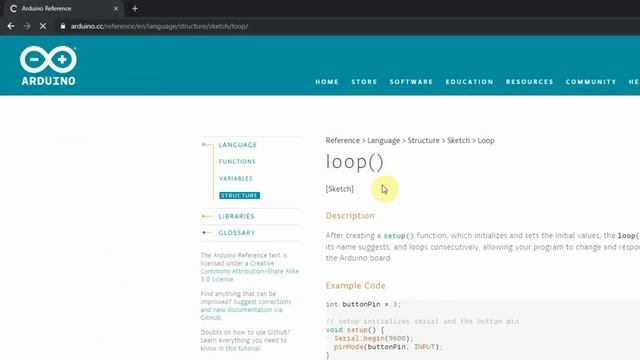Open the EDUCATION nav item
Image resolution: width=640 pixels, height=360 pixels.
pos(469,82)
